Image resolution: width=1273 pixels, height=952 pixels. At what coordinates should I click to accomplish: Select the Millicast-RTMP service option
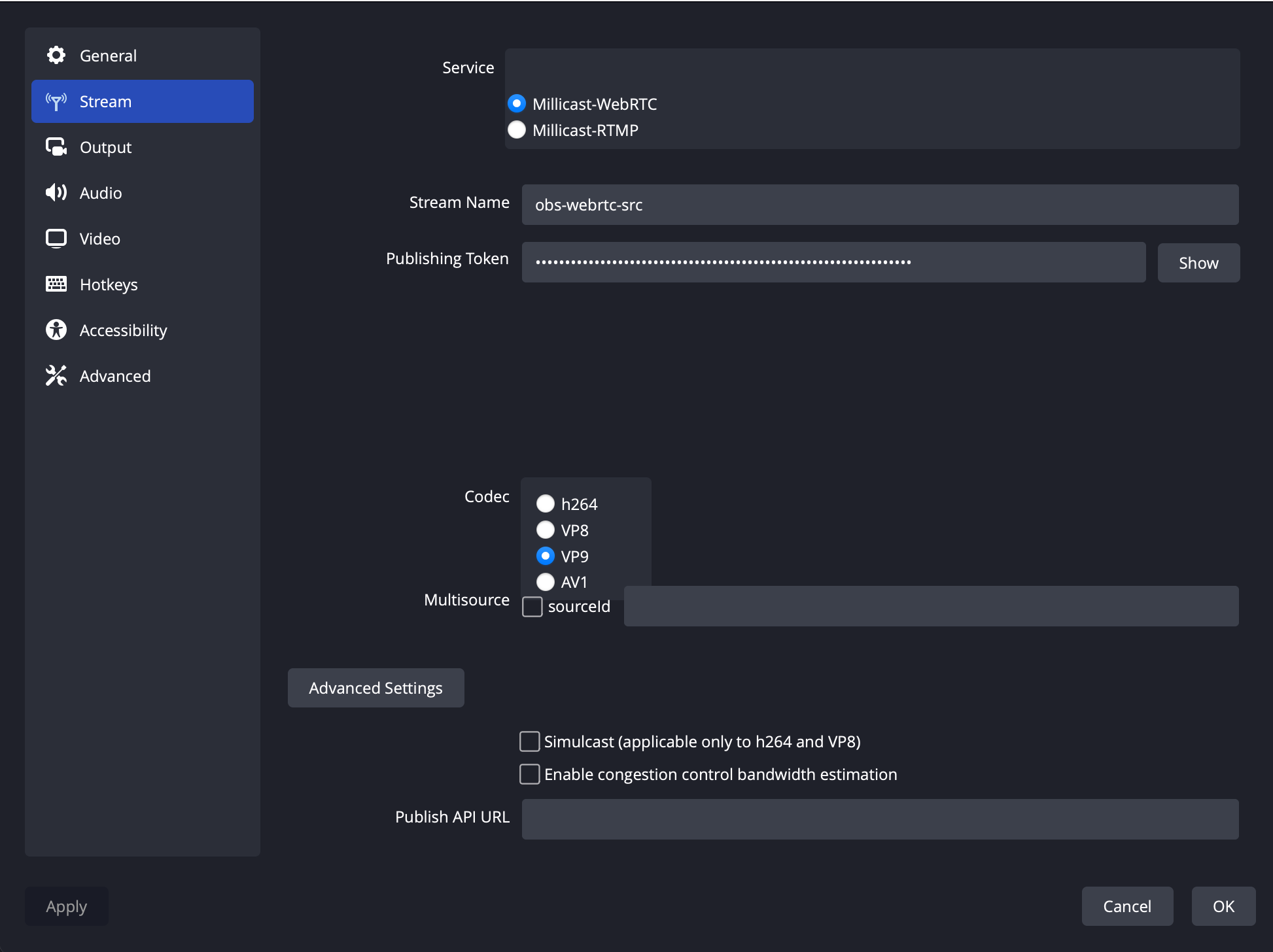[x=517, y=130]
